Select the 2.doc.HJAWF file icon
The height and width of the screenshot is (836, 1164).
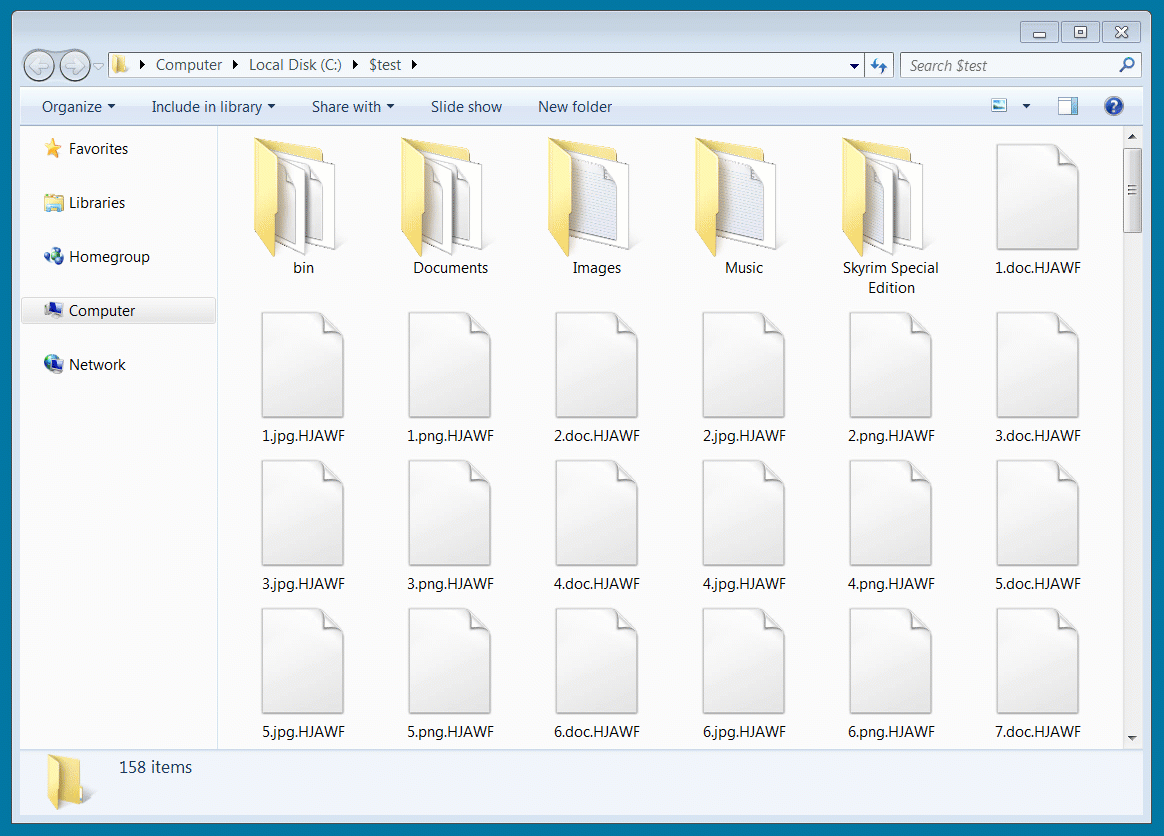point(596,365)
